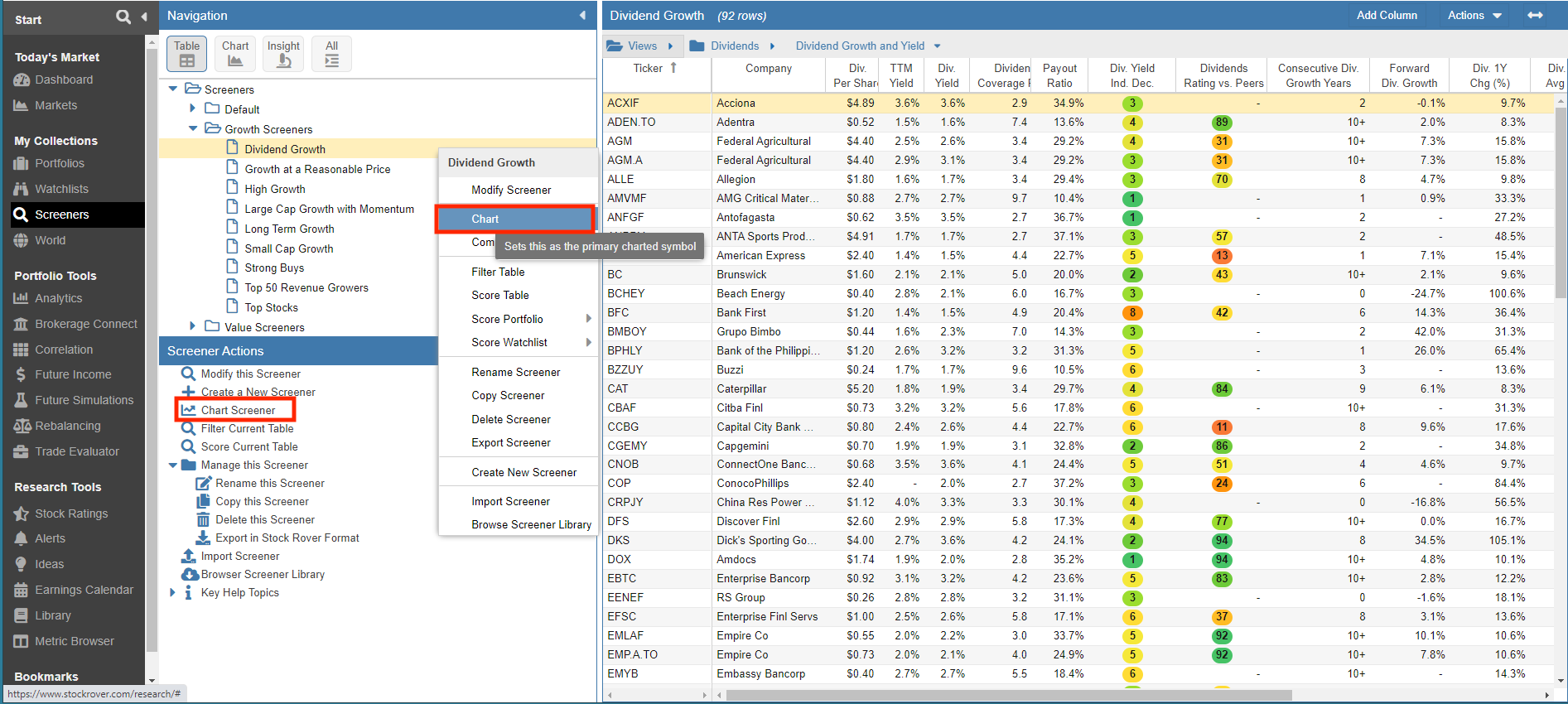Open the Rebalancing tool
This screenshot has height=704, width=1568.
point(67,426)
